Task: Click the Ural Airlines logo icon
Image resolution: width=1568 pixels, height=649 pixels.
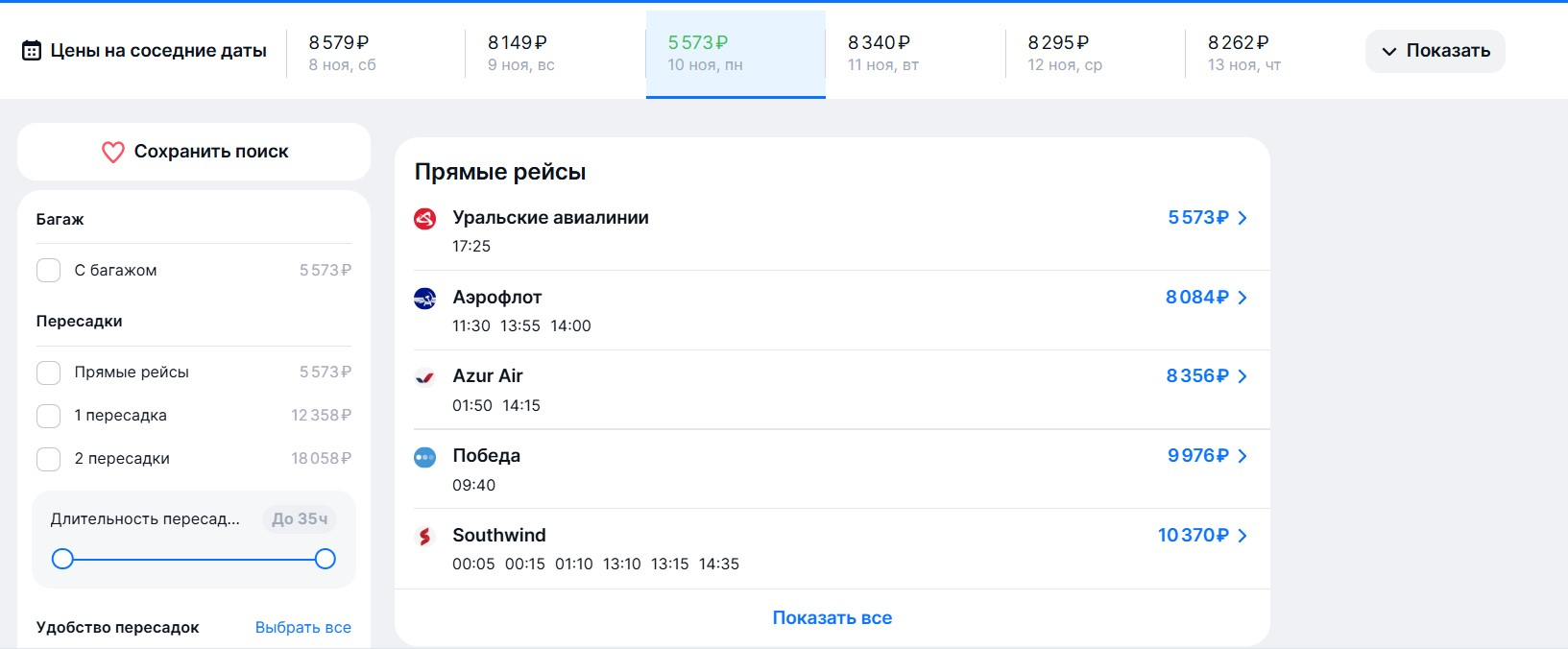Action: point(424,219)
